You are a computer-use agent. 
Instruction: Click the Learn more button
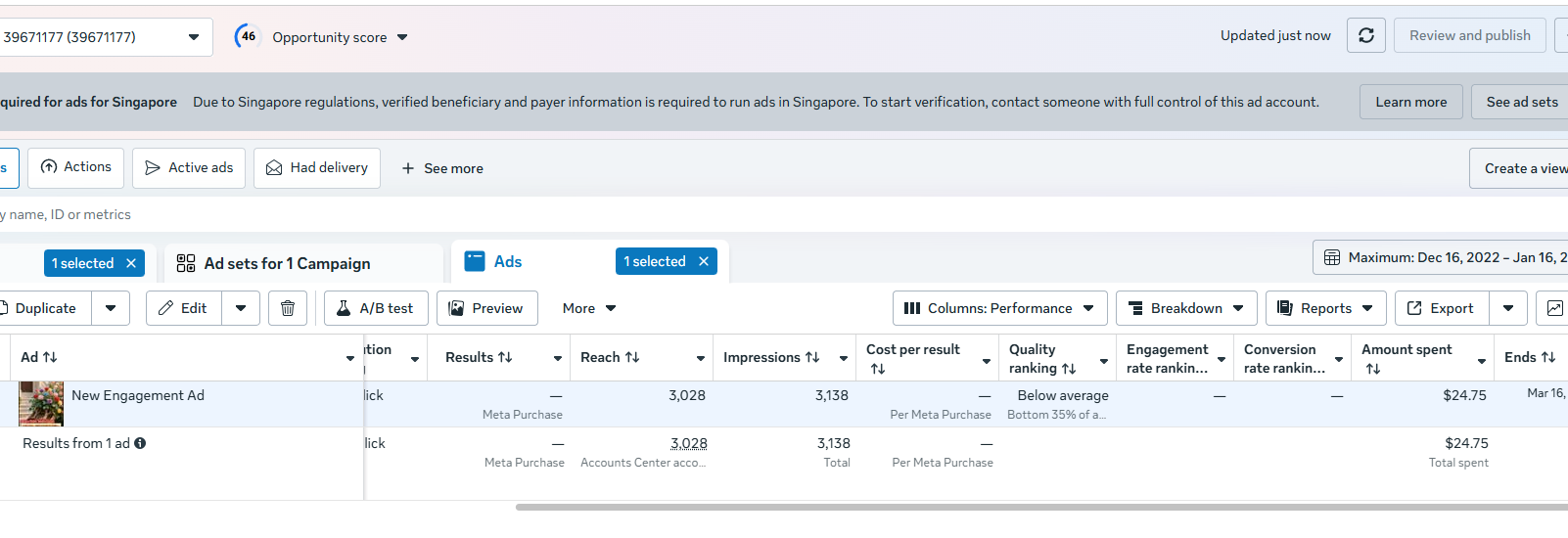1410,102
